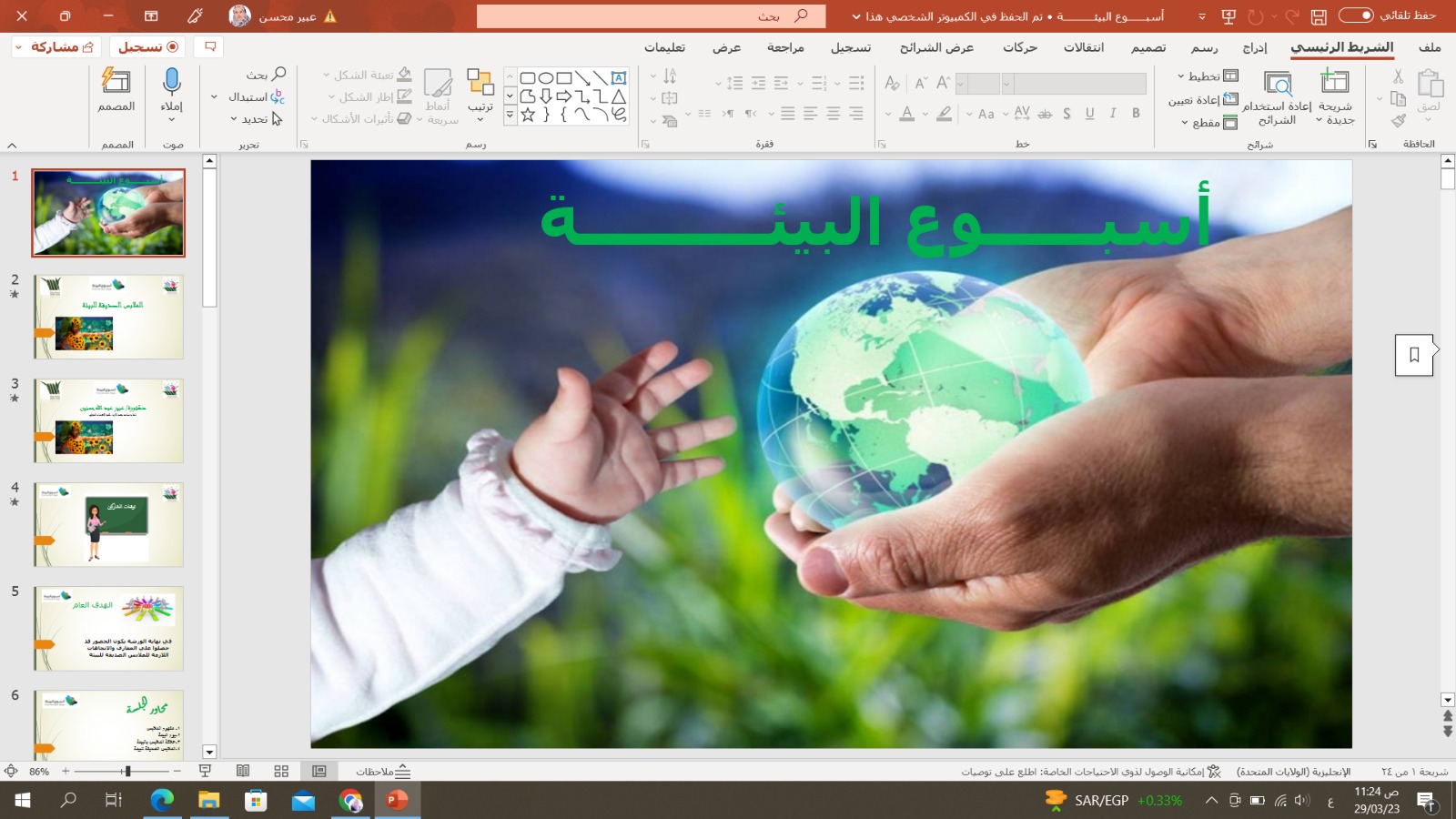Click Reset (إعادة تعيين) slide button
The image size is (1456, 819).
[x=1203, y=100]
